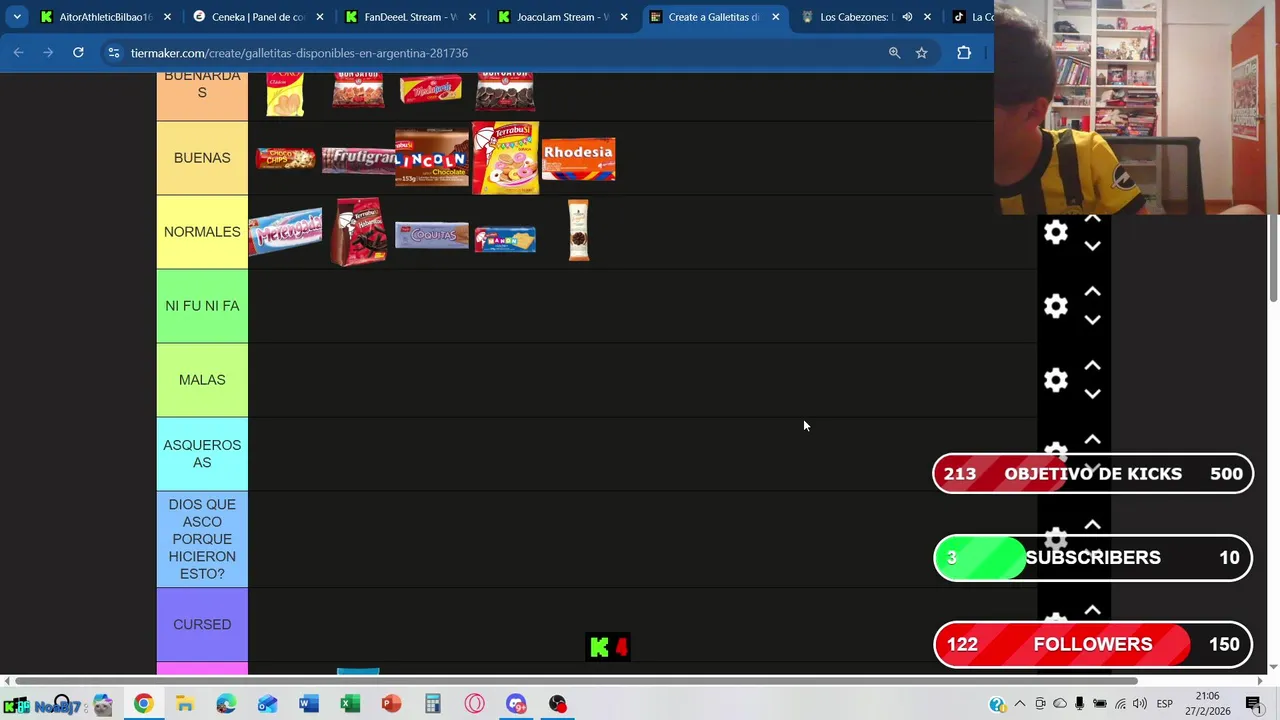This screenshot has height=720, width=1280.
Task: Mute audio on Los Cabezones tab
Action: coord(907,17)
